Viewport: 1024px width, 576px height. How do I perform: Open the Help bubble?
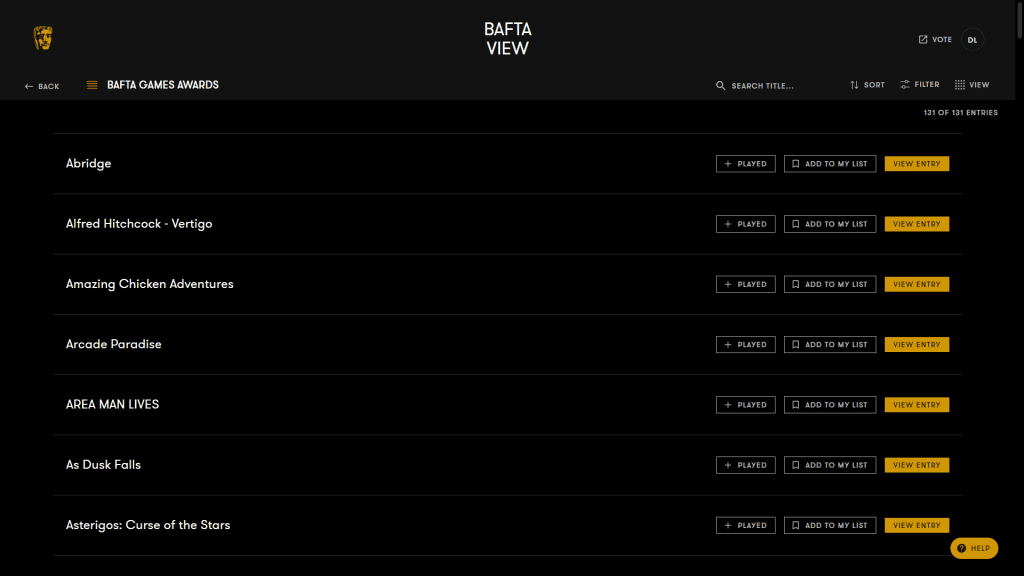click(x=974, y=548)
